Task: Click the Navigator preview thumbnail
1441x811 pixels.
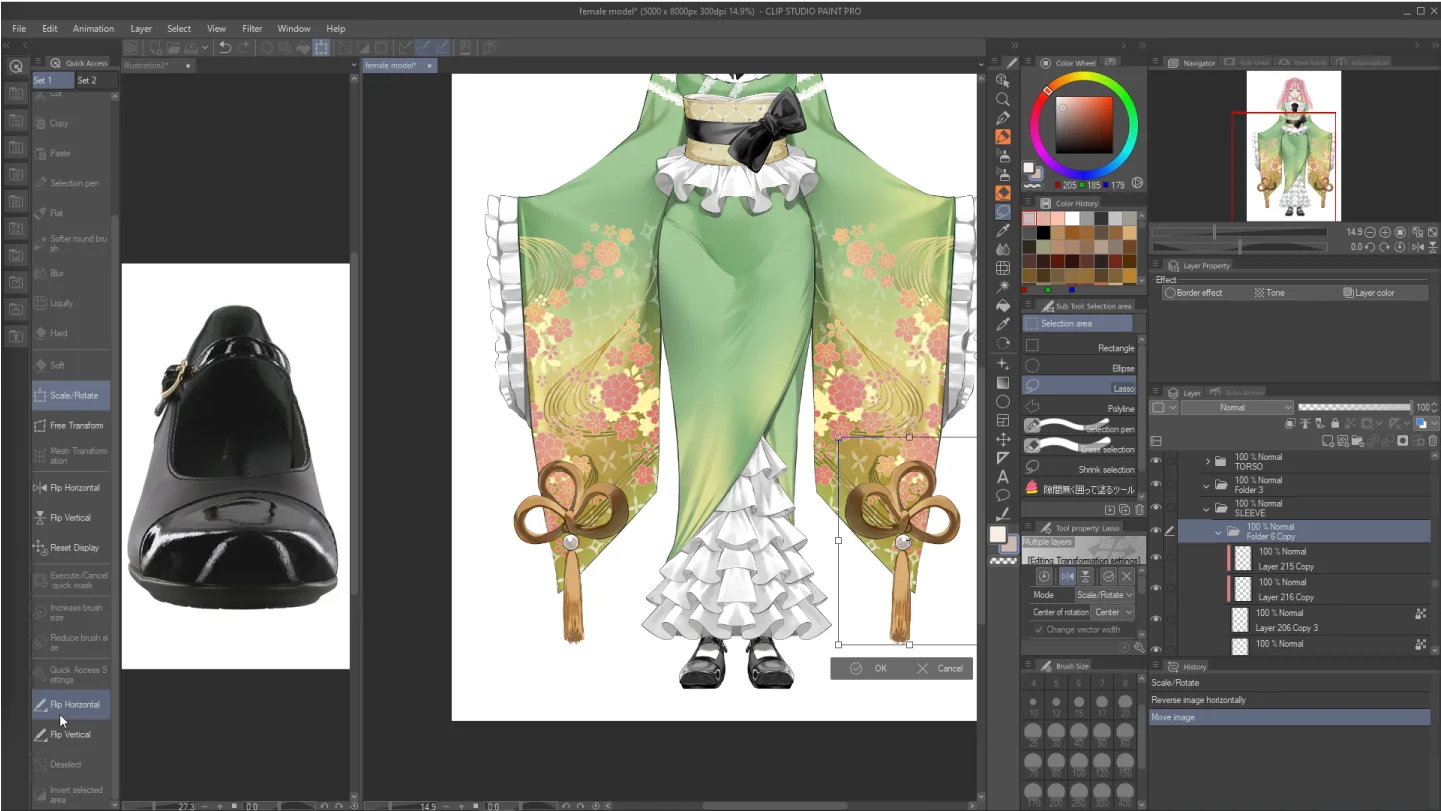Action: coord(1293,146)
